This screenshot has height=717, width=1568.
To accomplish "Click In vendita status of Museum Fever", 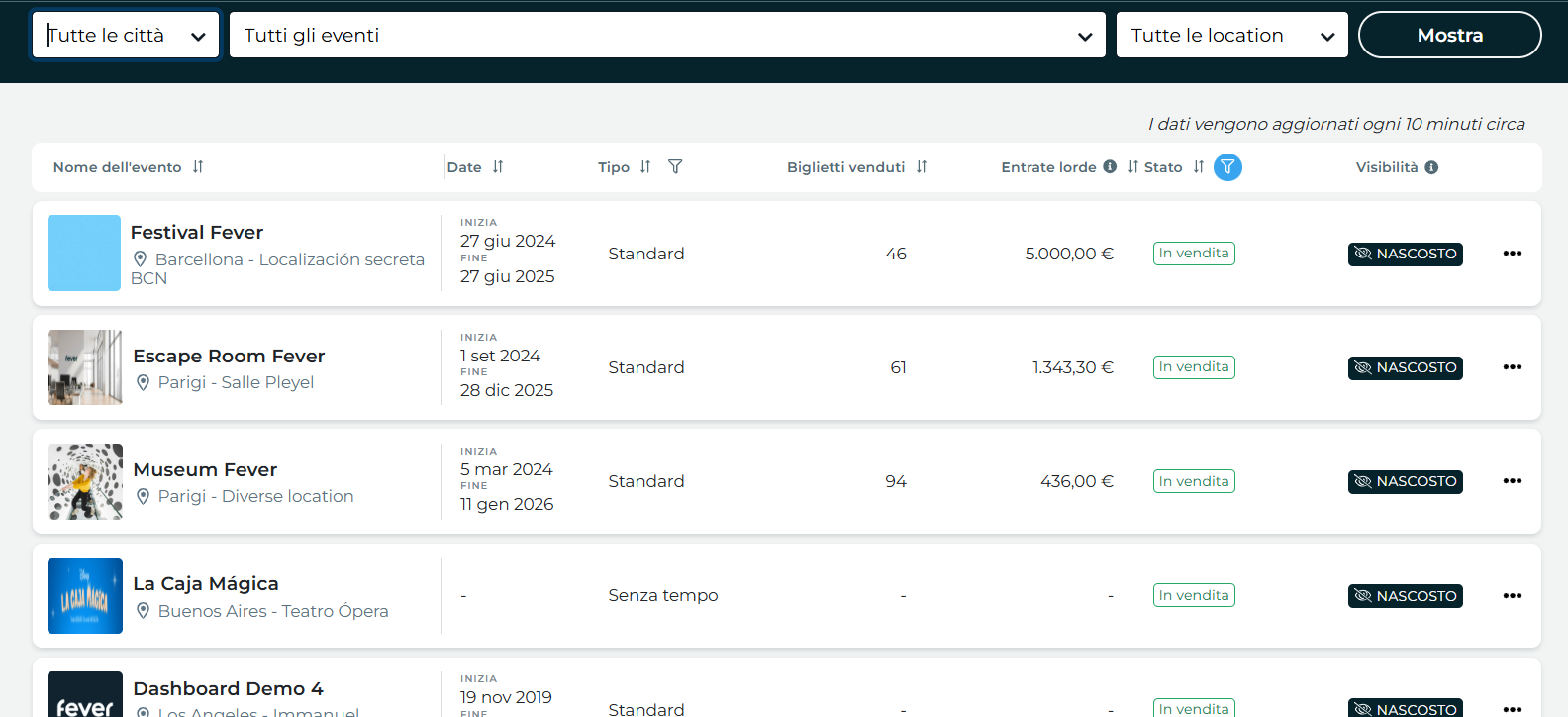I will coord(1194,481).
